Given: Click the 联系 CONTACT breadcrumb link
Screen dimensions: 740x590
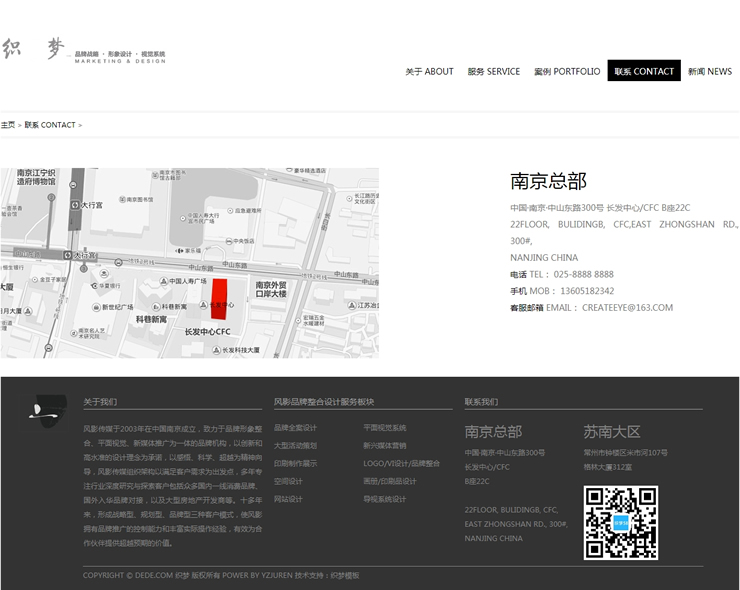Looking at the screenshot, I should click(50, 125).
